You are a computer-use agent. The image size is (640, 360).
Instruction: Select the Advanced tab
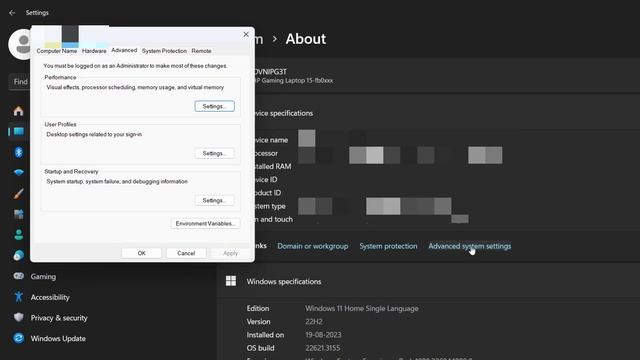(x=124, y=50)
